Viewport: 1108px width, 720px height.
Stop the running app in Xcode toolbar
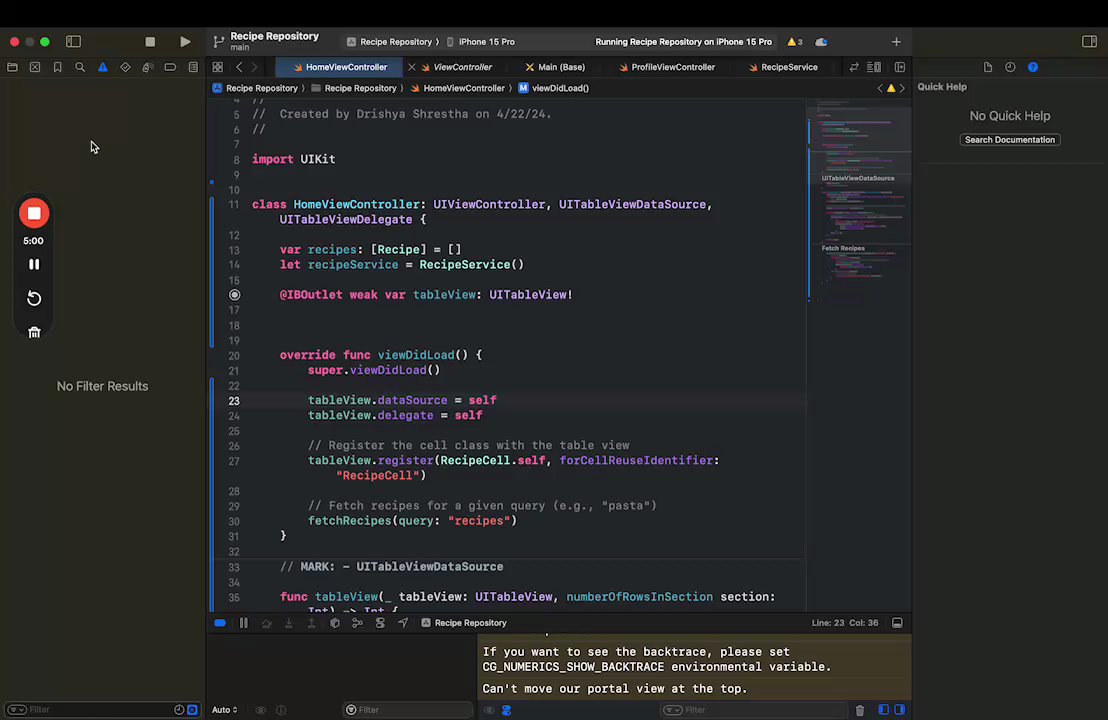[x=150, y=42]
